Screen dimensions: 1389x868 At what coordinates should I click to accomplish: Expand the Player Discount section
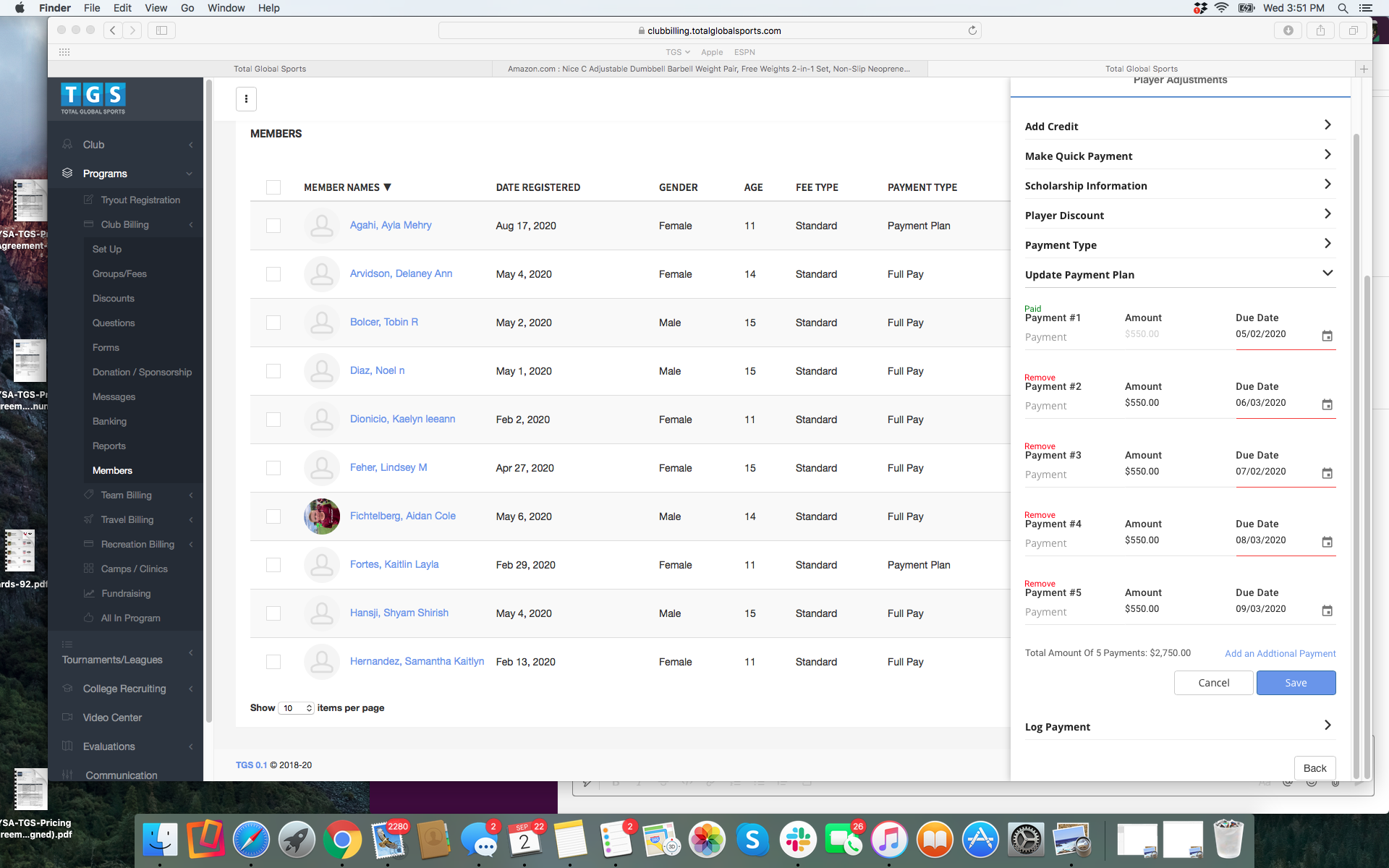(x=1180, y=215)
